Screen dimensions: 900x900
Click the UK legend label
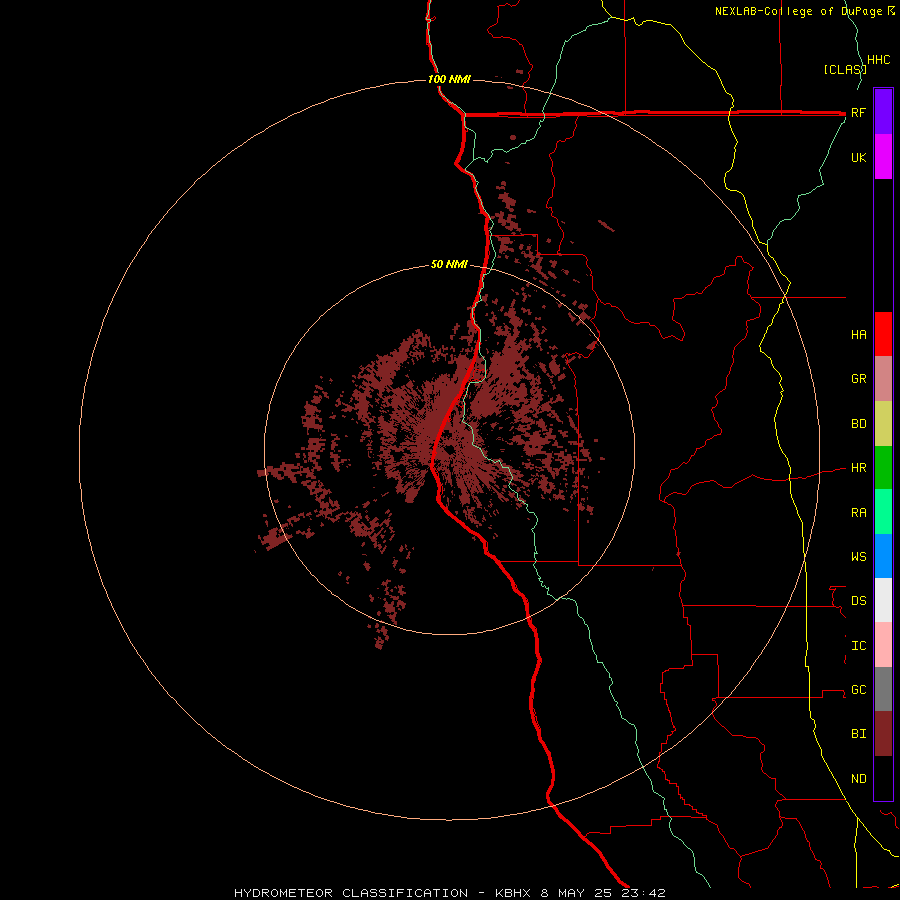point(858,157)
